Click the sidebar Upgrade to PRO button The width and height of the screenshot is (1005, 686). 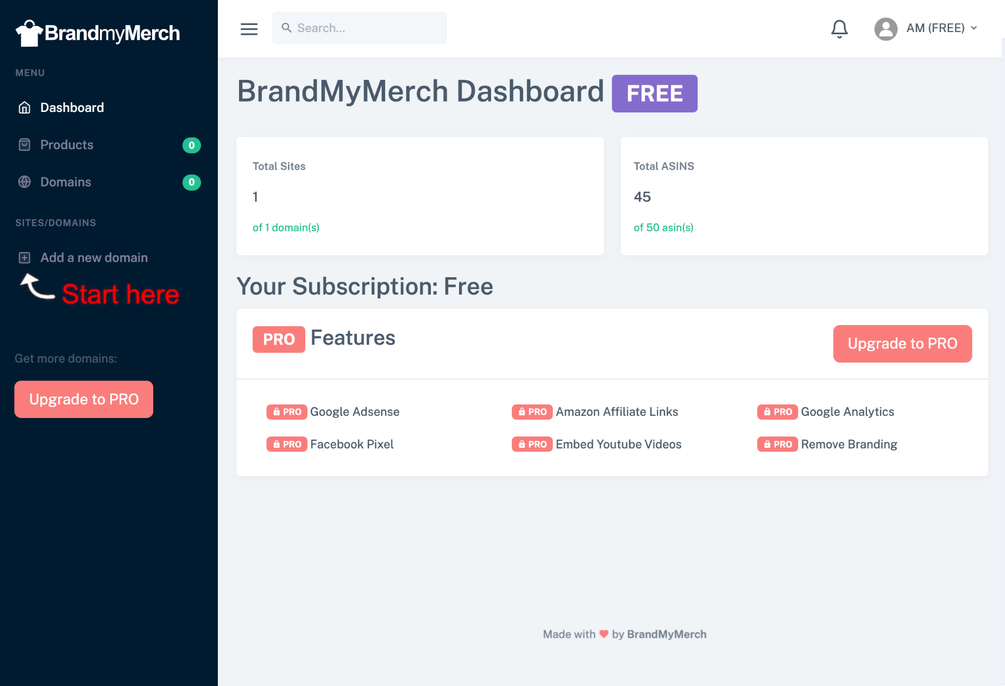coord(84,399)
